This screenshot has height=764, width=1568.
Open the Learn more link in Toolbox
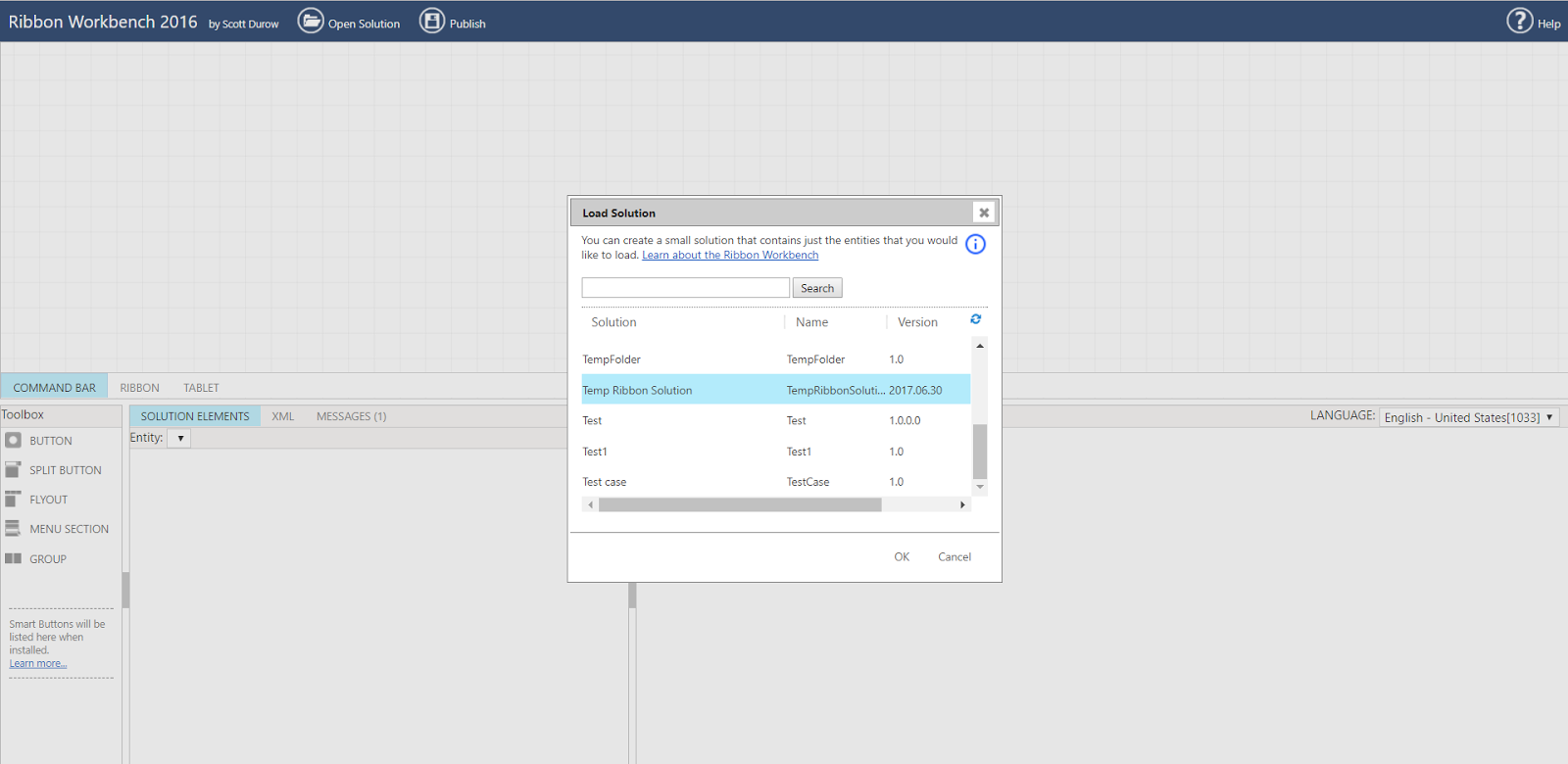(38, 664)
